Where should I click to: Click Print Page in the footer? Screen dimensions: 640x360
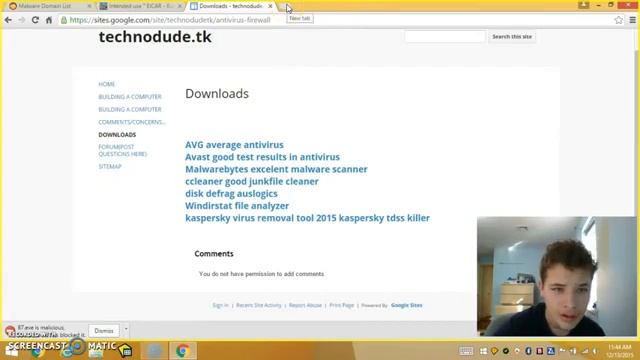(342, 305)
